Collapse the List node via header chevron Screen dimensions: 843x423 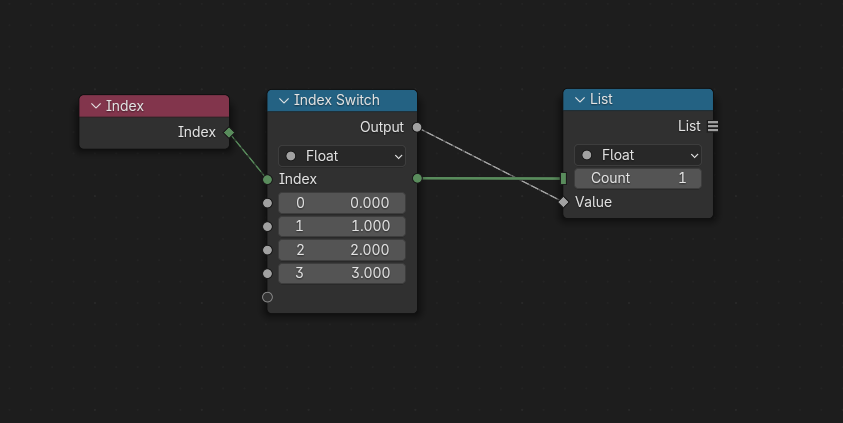pos(580,99)
